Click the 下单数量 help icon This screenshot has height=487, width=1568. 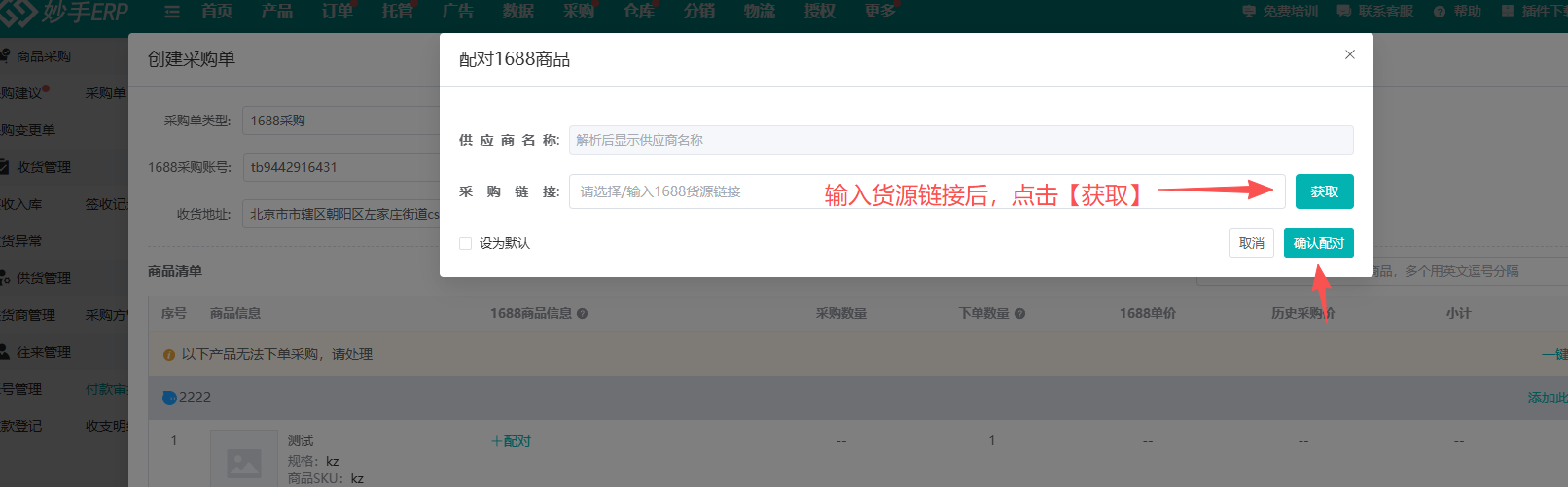coord(1020,314)
